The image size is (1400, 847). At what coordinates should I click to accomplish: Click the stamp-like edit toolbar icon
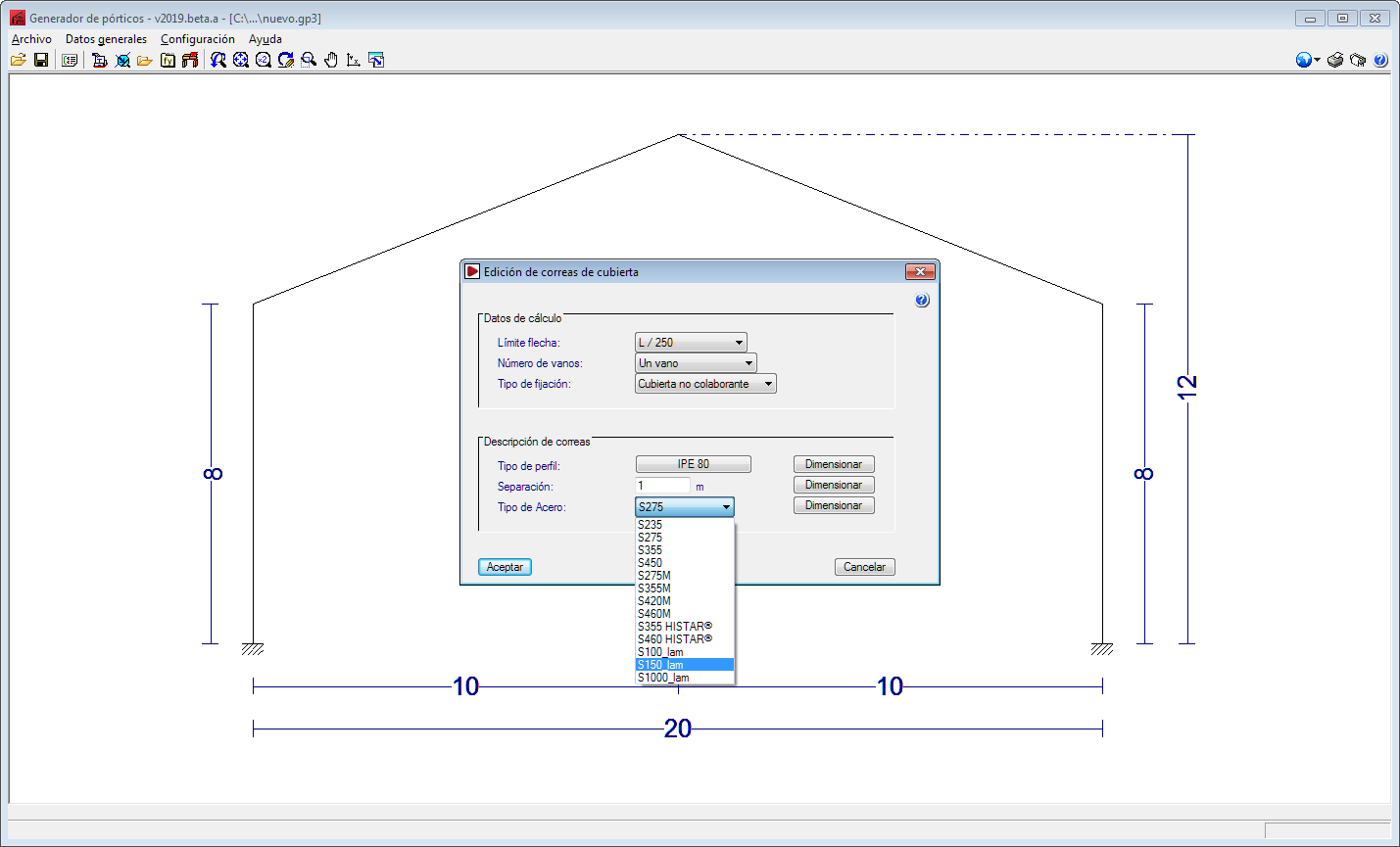(x=99, y=60)
